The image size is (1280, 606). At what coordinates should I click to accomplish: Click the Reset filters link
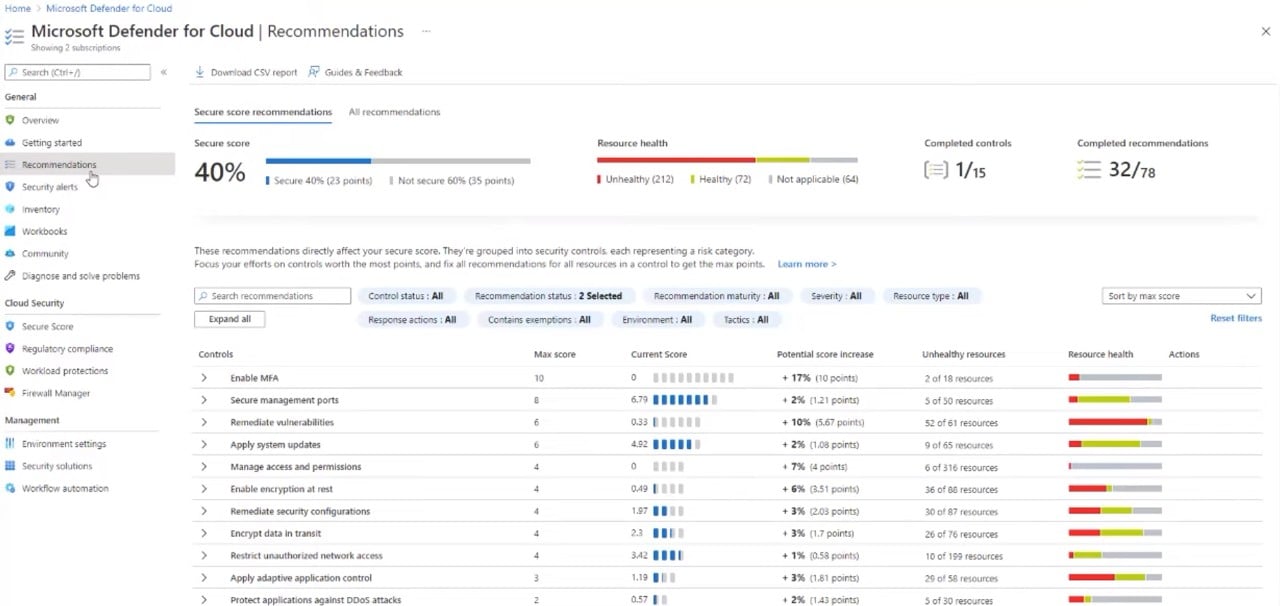tap(1235, 318)
